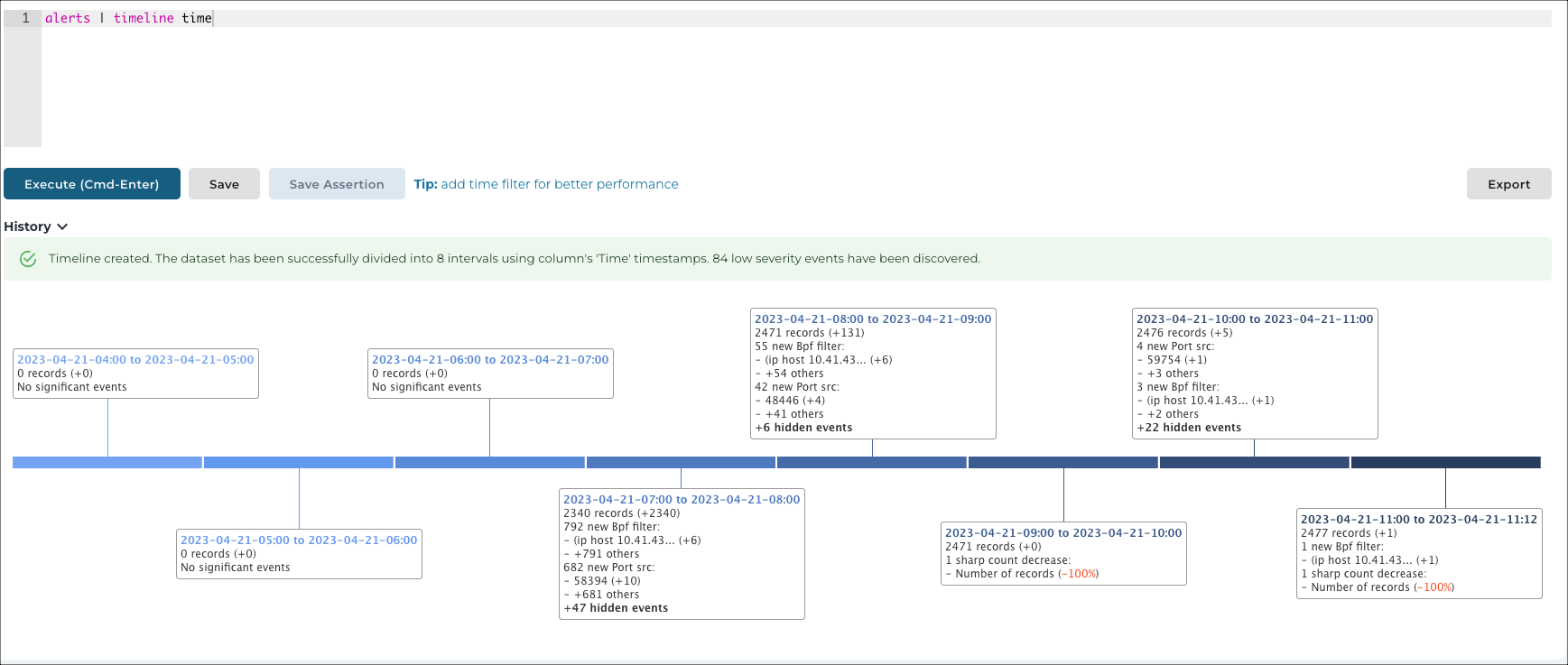Screen dimensions: 1568x665
Task: Open interval title 2023-04-21-08:00 to 09:00
Action: coord(873,319)
